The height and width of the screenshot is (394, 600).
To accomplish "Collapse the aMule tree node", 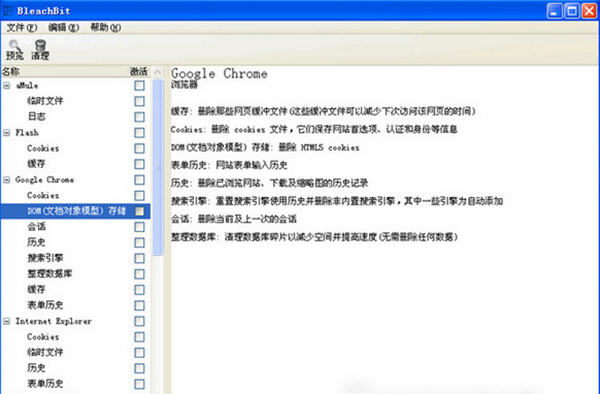I will click(x=7, y=85).
